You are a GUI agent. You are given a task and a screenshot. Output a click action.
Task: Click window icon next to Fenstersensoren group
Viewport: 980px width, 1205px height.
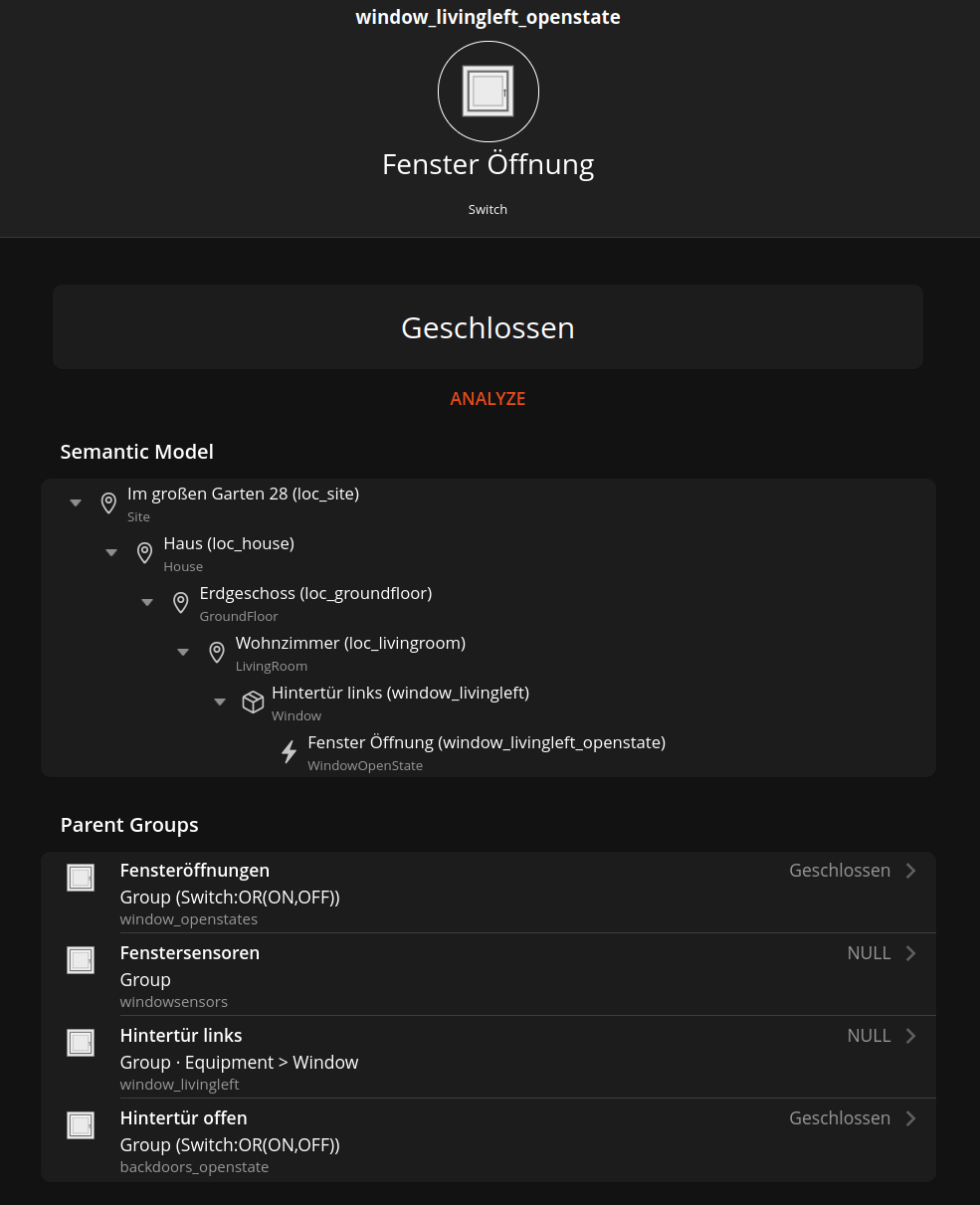(81, 960)
